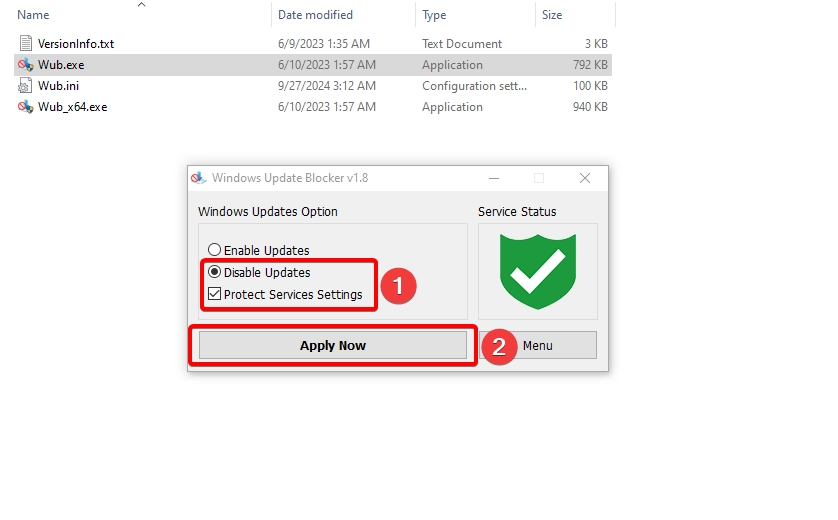Sort files by the Type column header
The image size is (838, 520).
point(434,15)
